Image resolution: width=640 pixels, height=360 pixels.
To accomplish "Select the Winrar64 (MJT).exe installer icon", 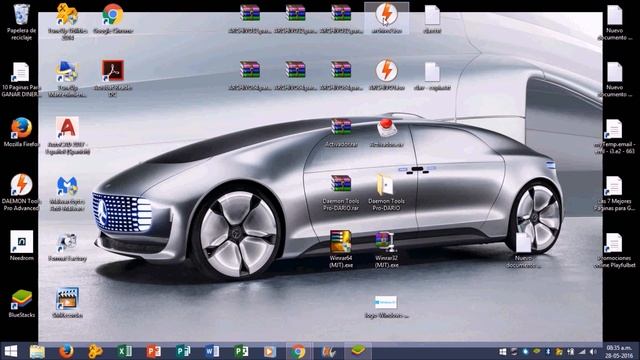I will point(341,249).
